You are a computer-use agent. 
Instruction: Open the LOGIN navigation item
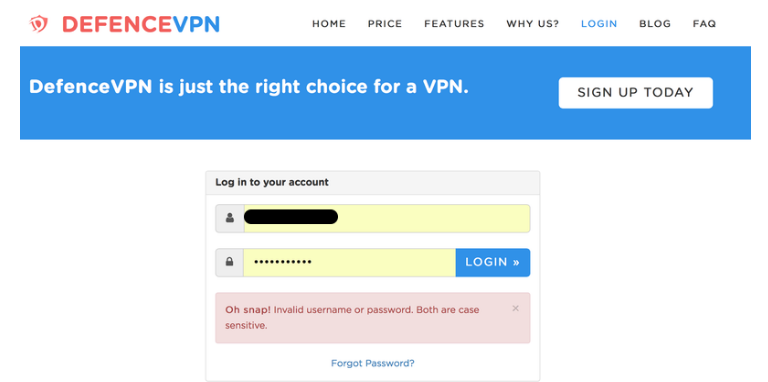(599, 24)
